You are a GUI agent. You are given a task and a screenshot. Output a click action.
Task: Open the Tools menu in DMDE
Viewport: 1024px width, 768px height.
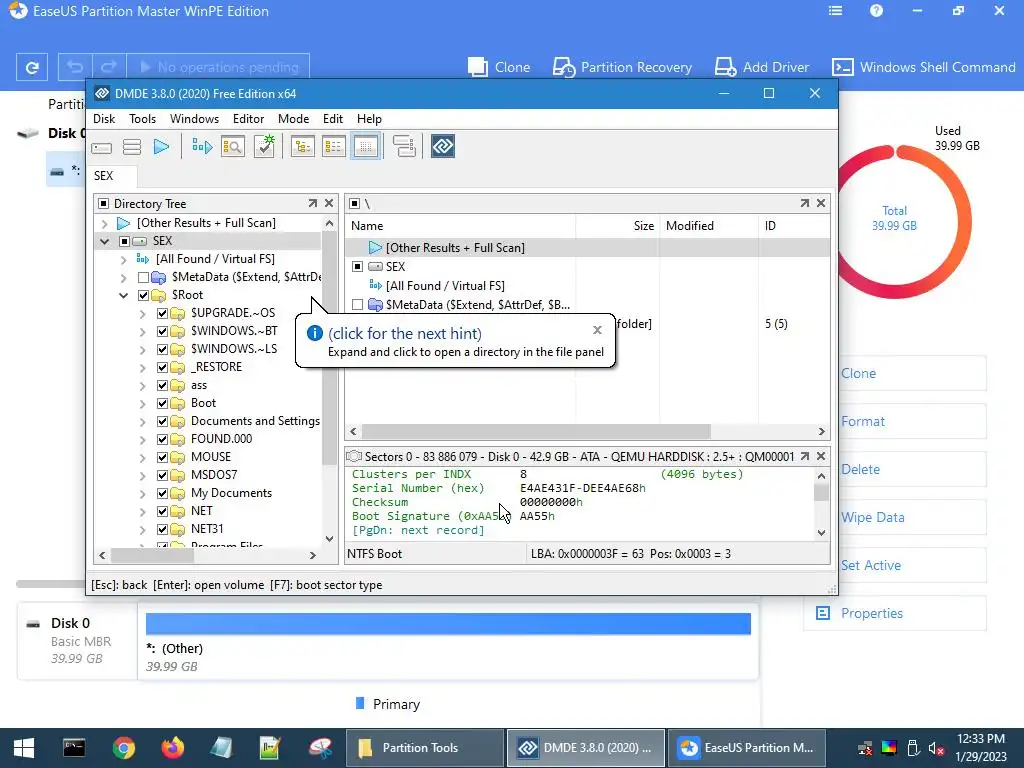[142, 119]
